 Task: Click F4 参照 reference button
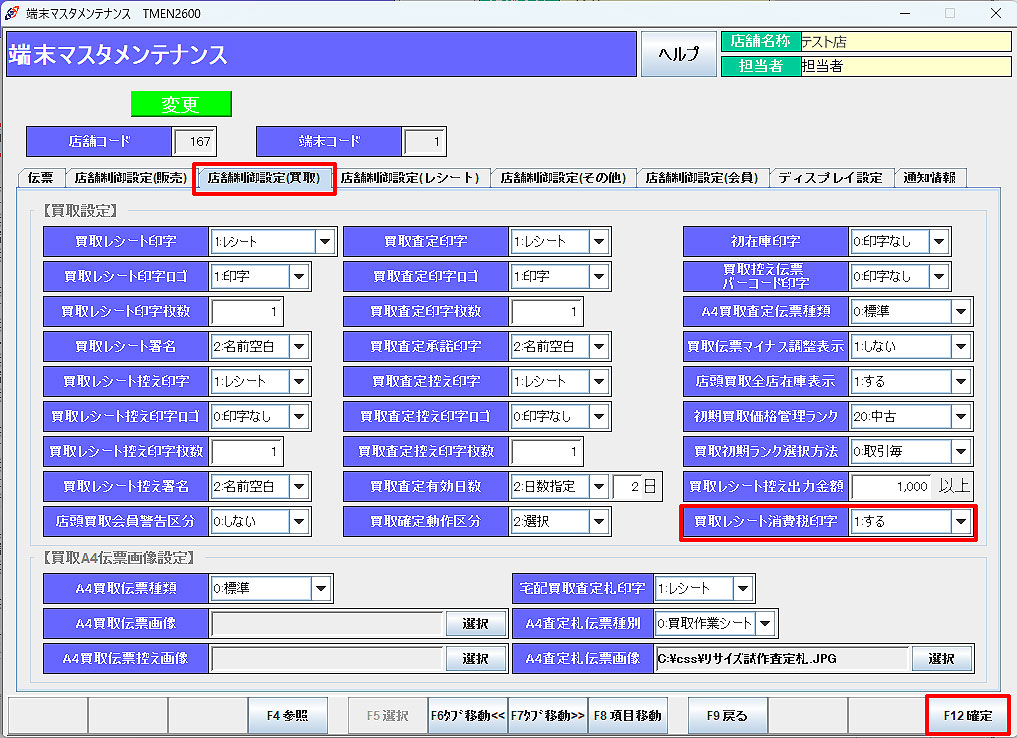(287, 715)
